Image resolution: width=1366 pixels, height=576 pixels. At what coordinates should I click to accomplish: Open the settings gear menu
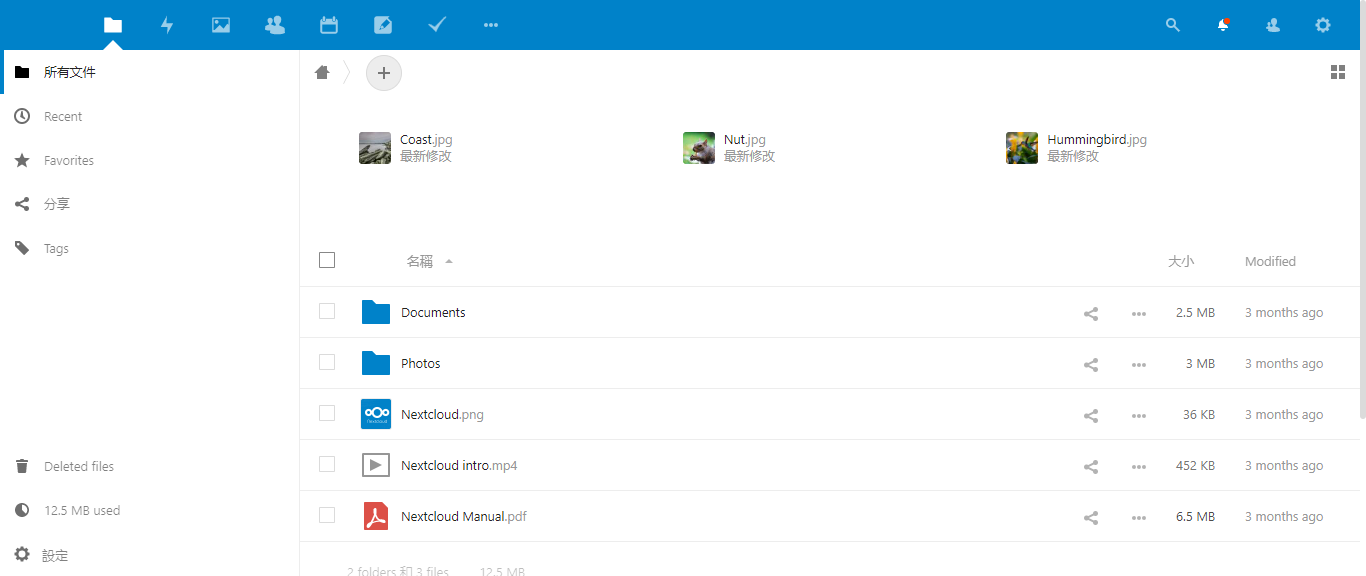point(1323,25)
